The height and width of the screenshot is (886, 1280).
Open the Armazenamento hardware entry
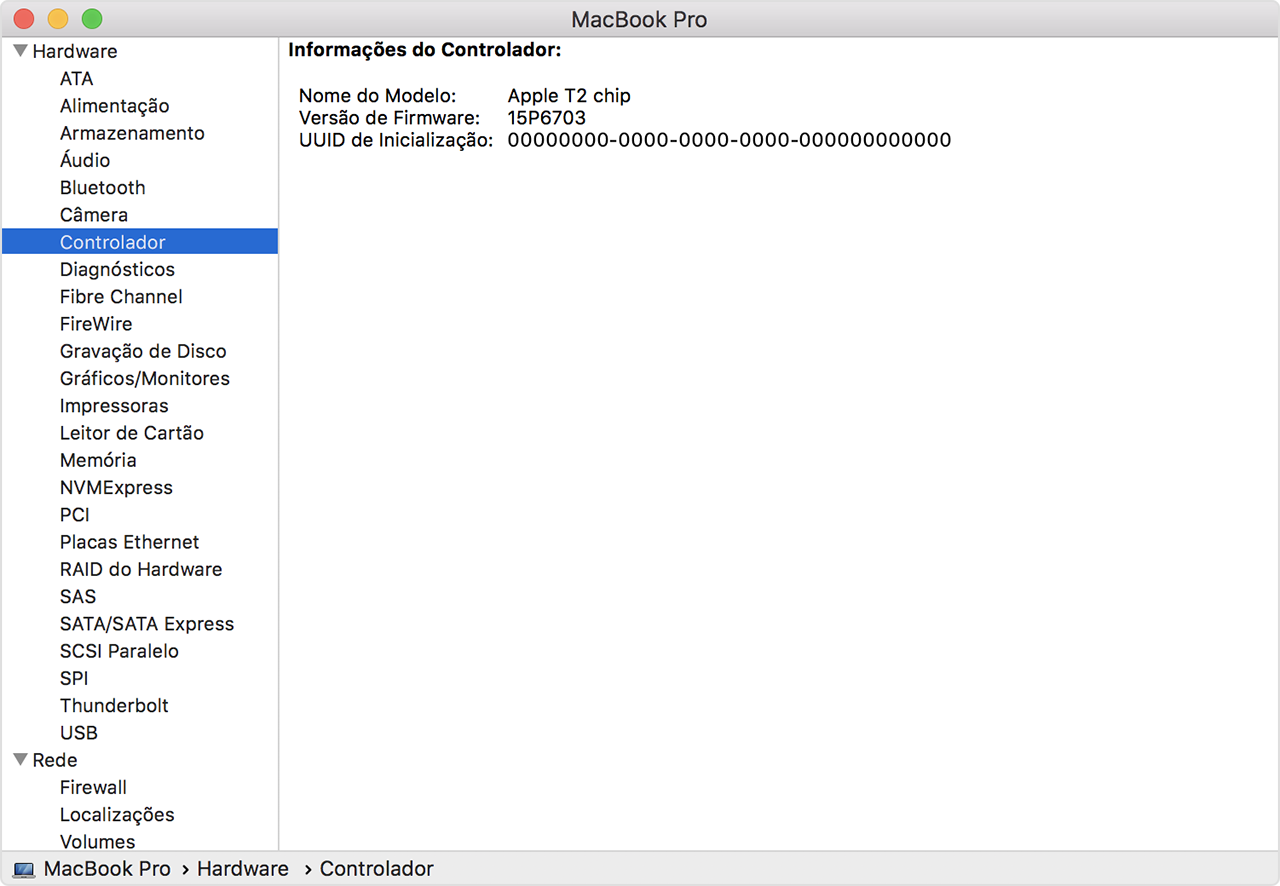tap(132, 133)
